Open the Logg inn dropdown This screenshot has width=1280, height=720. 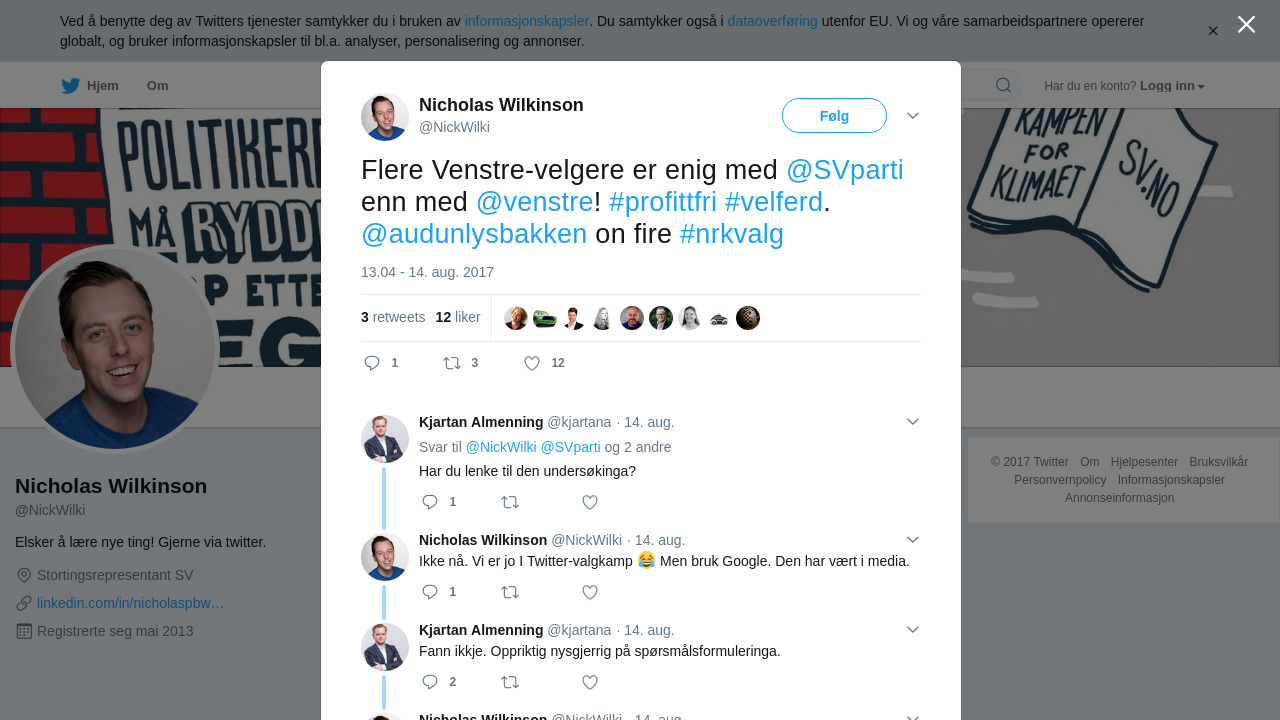(x=1172, y=86)
